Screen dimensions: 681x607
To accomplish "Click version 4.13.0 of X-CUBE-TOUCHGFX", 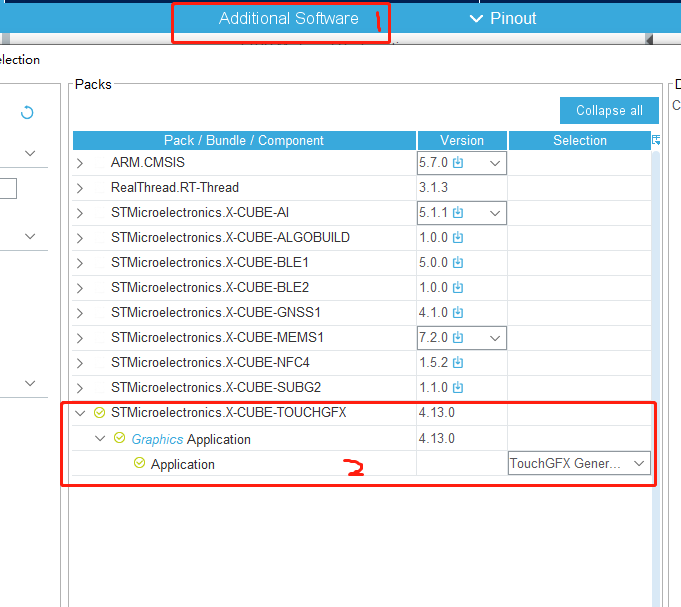I will click(x=436, y=412).
